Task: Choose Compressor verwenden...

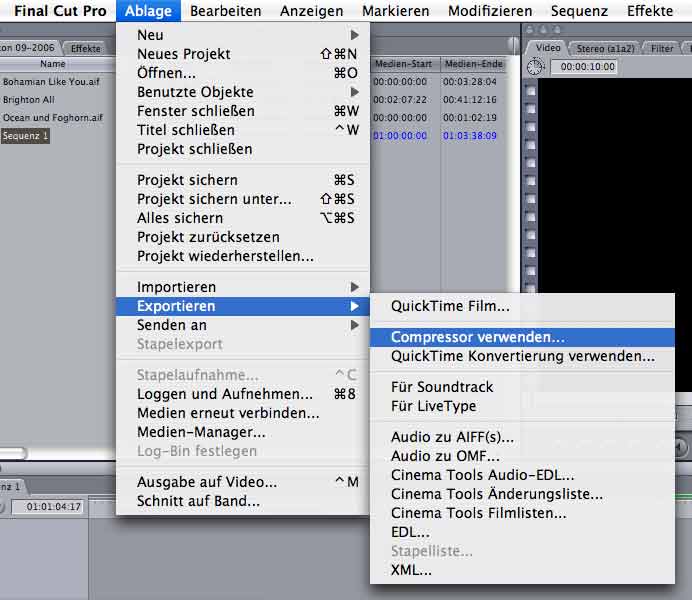Action: (523, 337)
